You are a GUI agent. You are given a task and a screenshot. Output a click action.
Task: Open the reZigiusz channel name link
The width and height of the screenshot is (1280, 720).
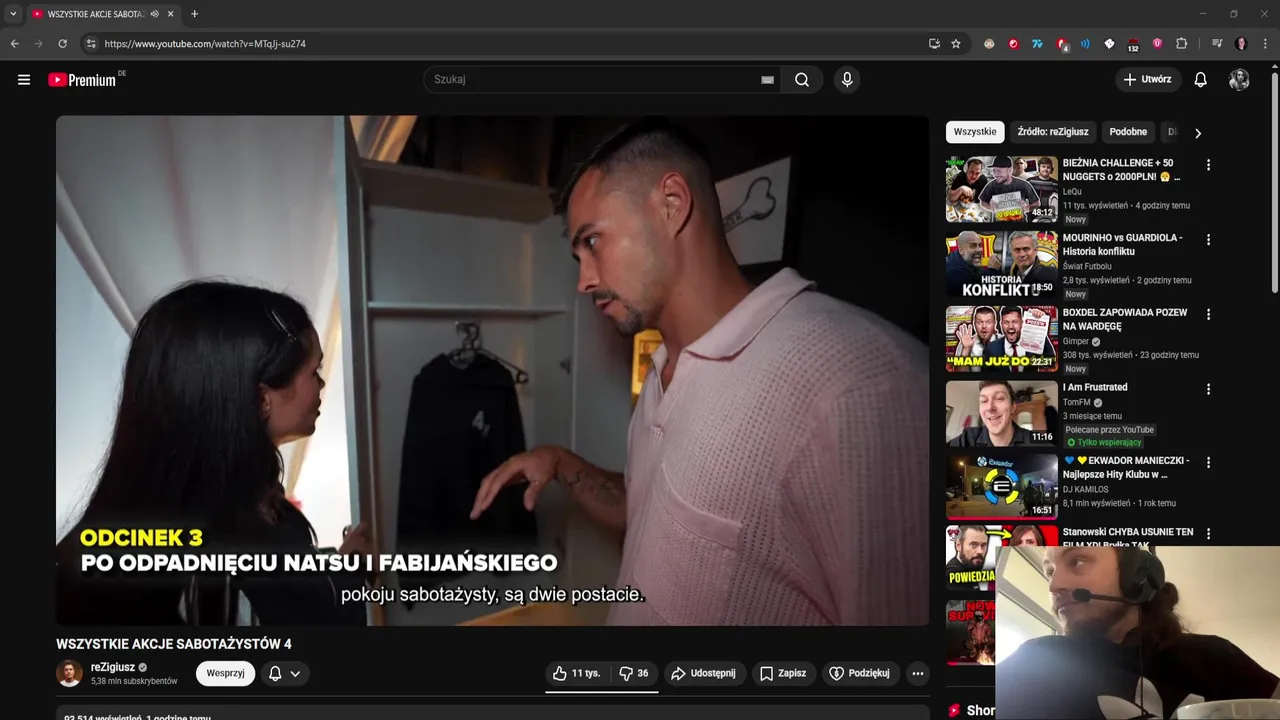113,667
